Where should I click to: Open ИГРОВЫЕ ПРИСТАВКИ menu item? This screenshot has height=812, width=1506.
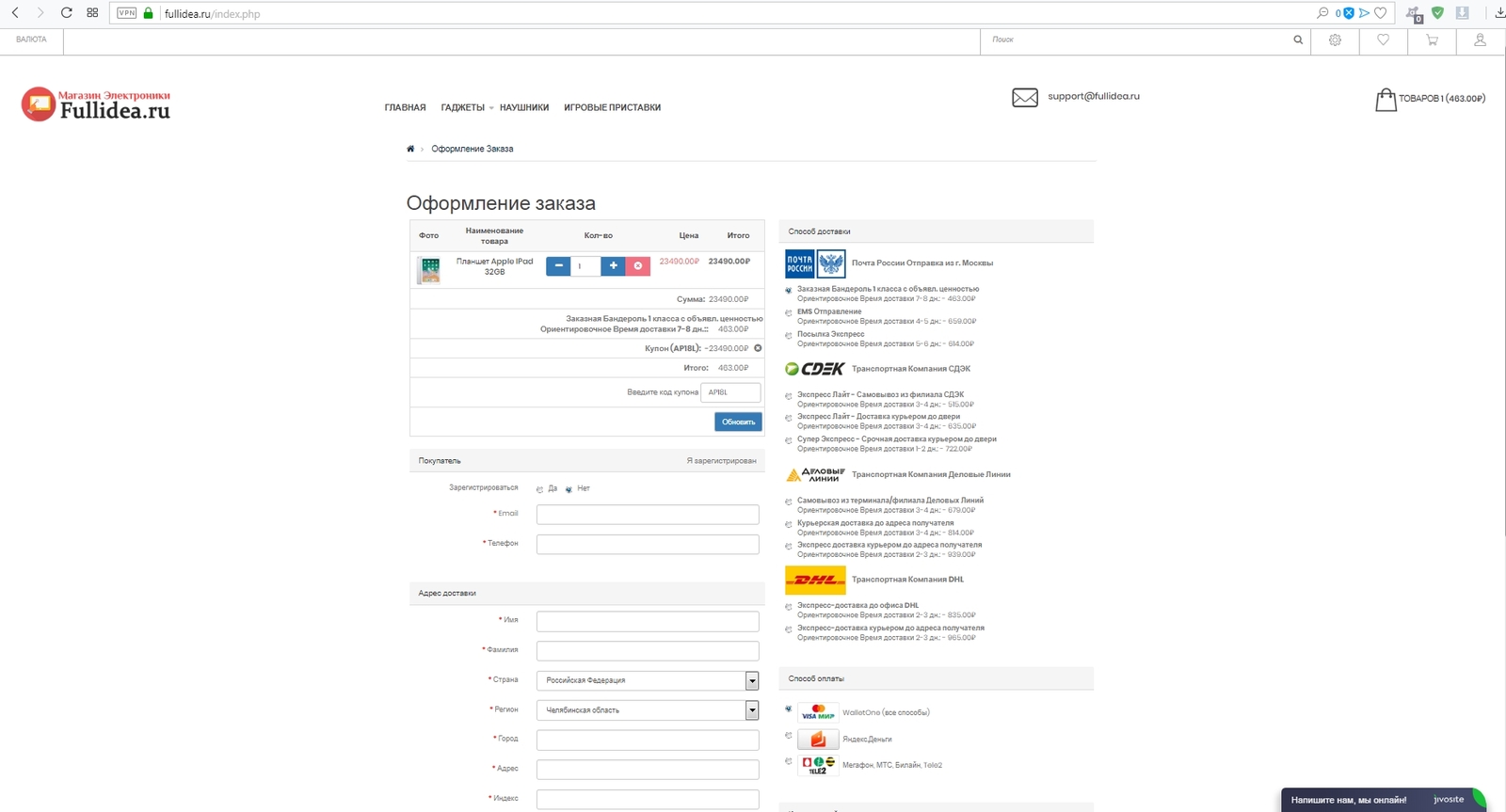(612, 108)
